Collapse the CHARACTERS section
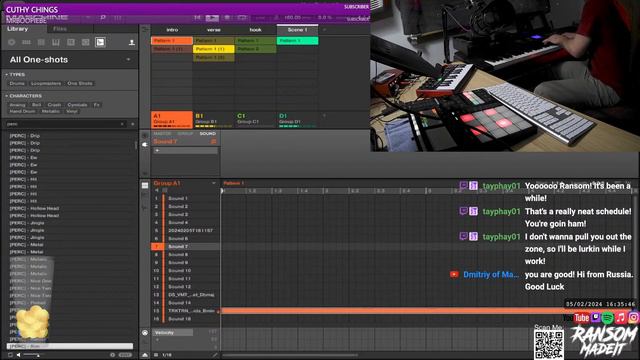Image resolution: width=640 pixels, height=360 pixels. click(x=7, y=96)
